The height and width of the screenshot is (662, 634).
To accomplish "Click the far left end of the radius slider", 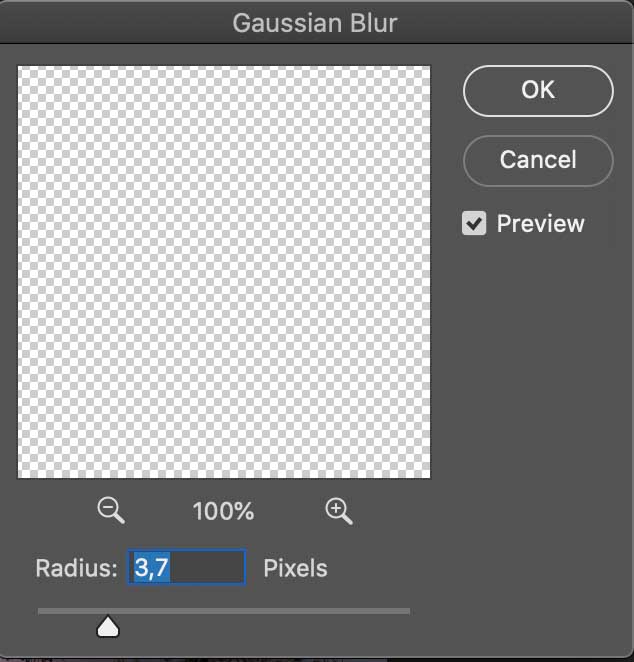I will tap(40, 611).
